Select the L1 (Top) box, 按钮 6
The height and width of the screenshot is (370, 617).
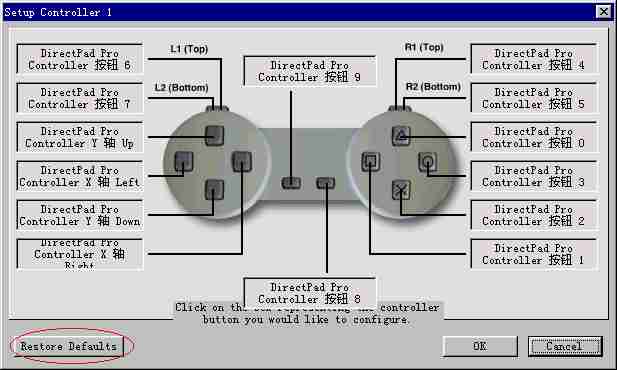coord(79,59)
